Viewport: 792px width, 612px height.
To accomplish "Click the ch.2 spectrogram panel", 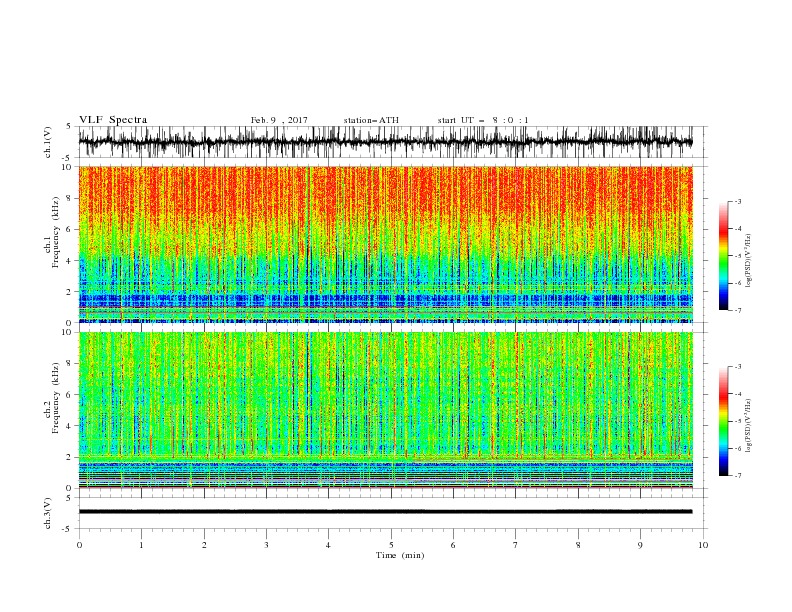I will tap(385, 410).
